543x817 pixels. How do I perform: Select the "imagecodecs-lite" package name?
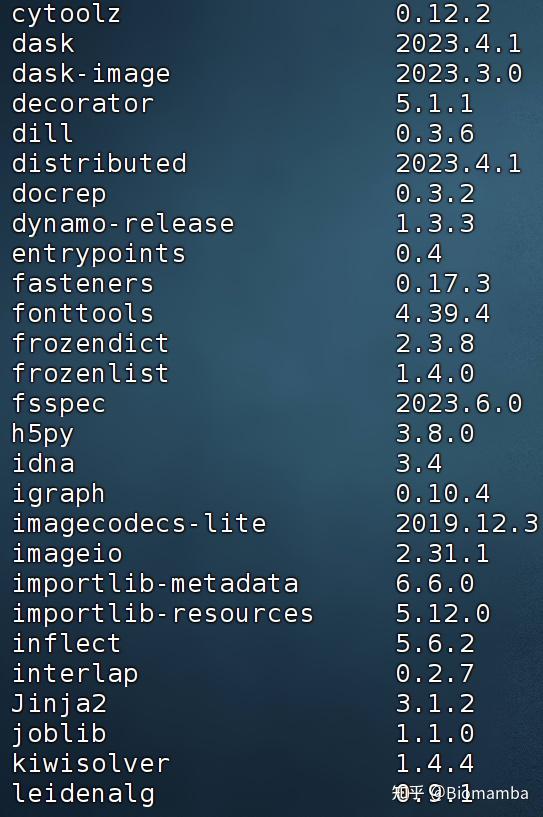pyautogui.click(x=139, y=524)
